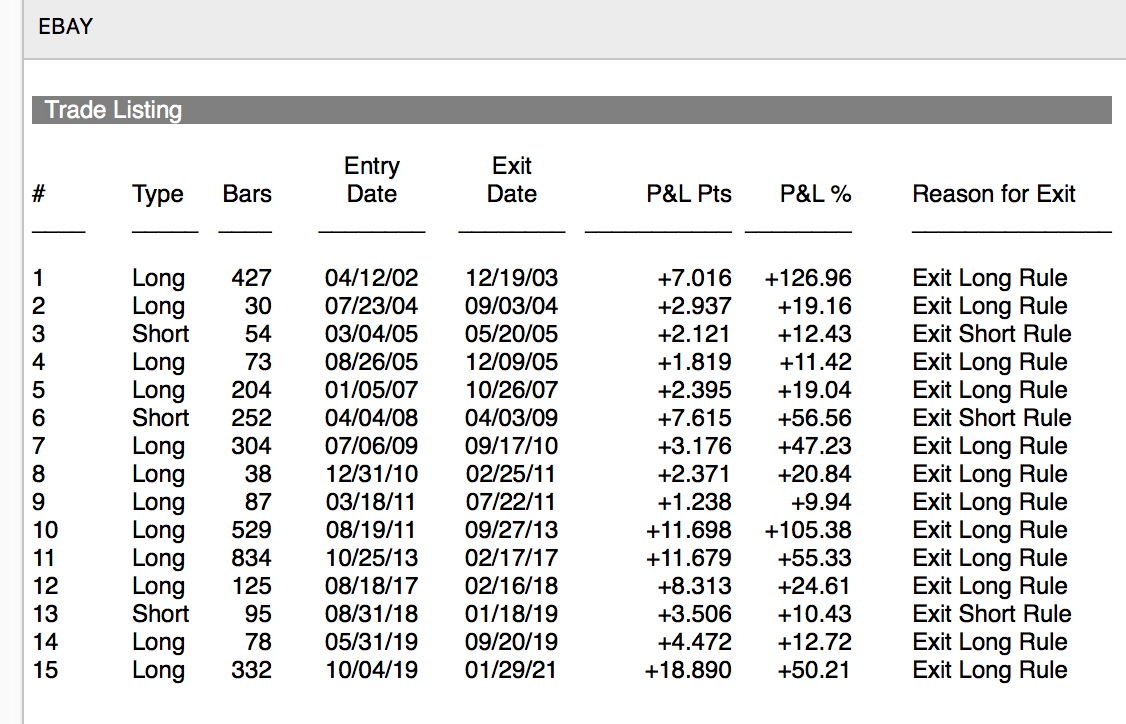
Task: Select exit date 12/19/03
Action: (x=511, y=278)
